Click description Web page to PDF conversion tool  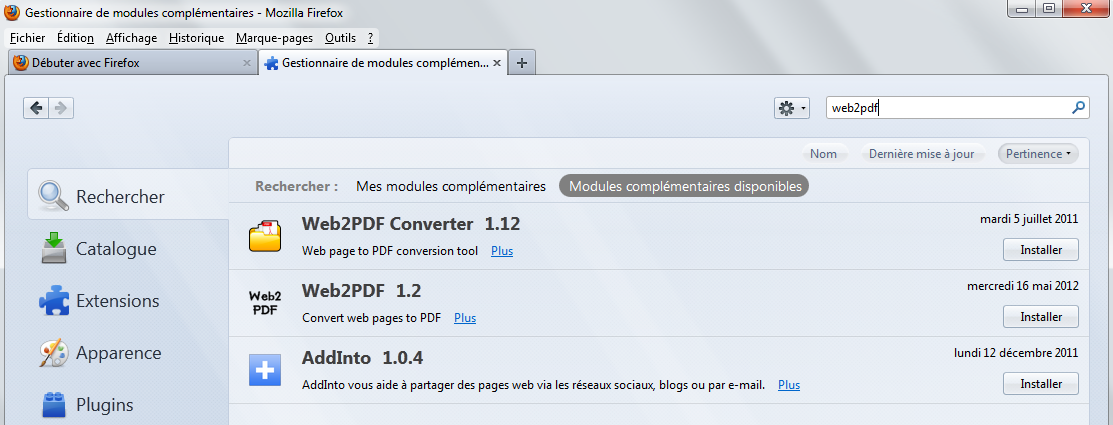[390, 251]
